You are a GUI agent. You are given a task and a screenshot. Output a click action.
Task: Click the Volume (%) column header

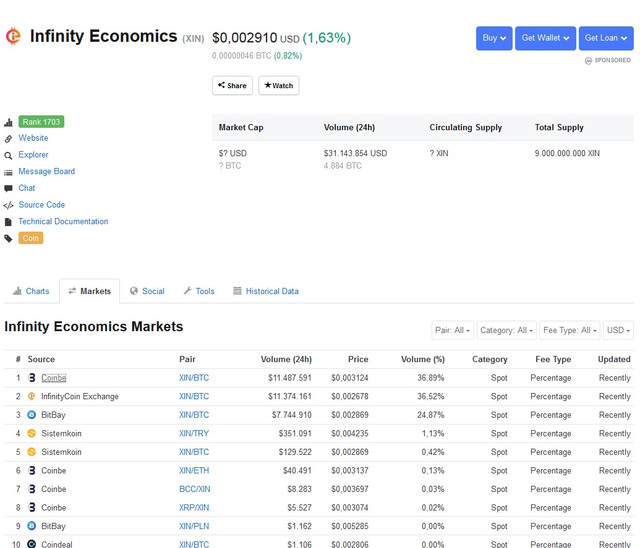(423, 359)
